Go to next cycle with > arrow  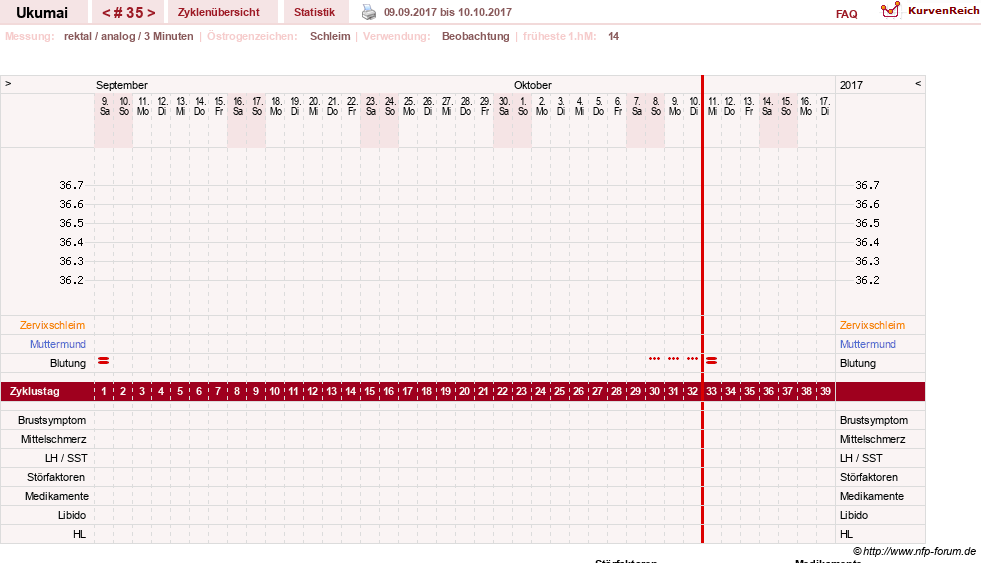151,13
